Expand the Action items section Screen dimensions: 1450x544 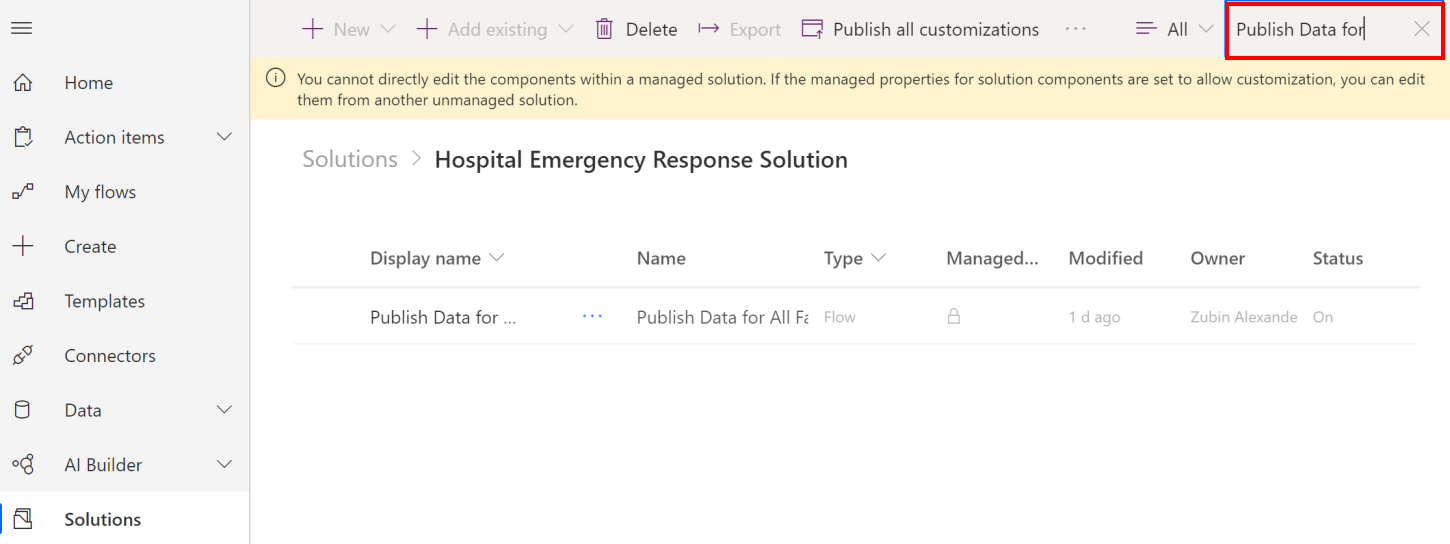(x=224, y=137)
